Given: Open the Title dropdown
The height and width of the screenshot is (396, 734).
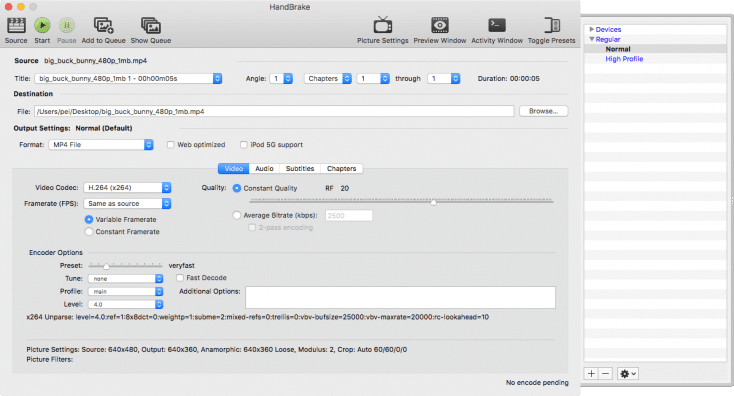Looking at the screenshot, I should (x=128, y=79).
